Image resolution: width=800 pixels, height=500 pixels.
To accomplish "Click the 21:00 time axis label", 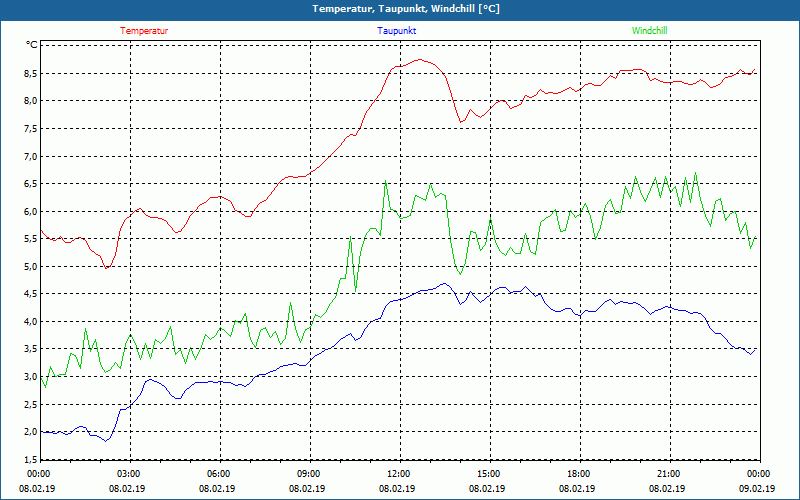I will pyautogui.click(x=670, y=474).
